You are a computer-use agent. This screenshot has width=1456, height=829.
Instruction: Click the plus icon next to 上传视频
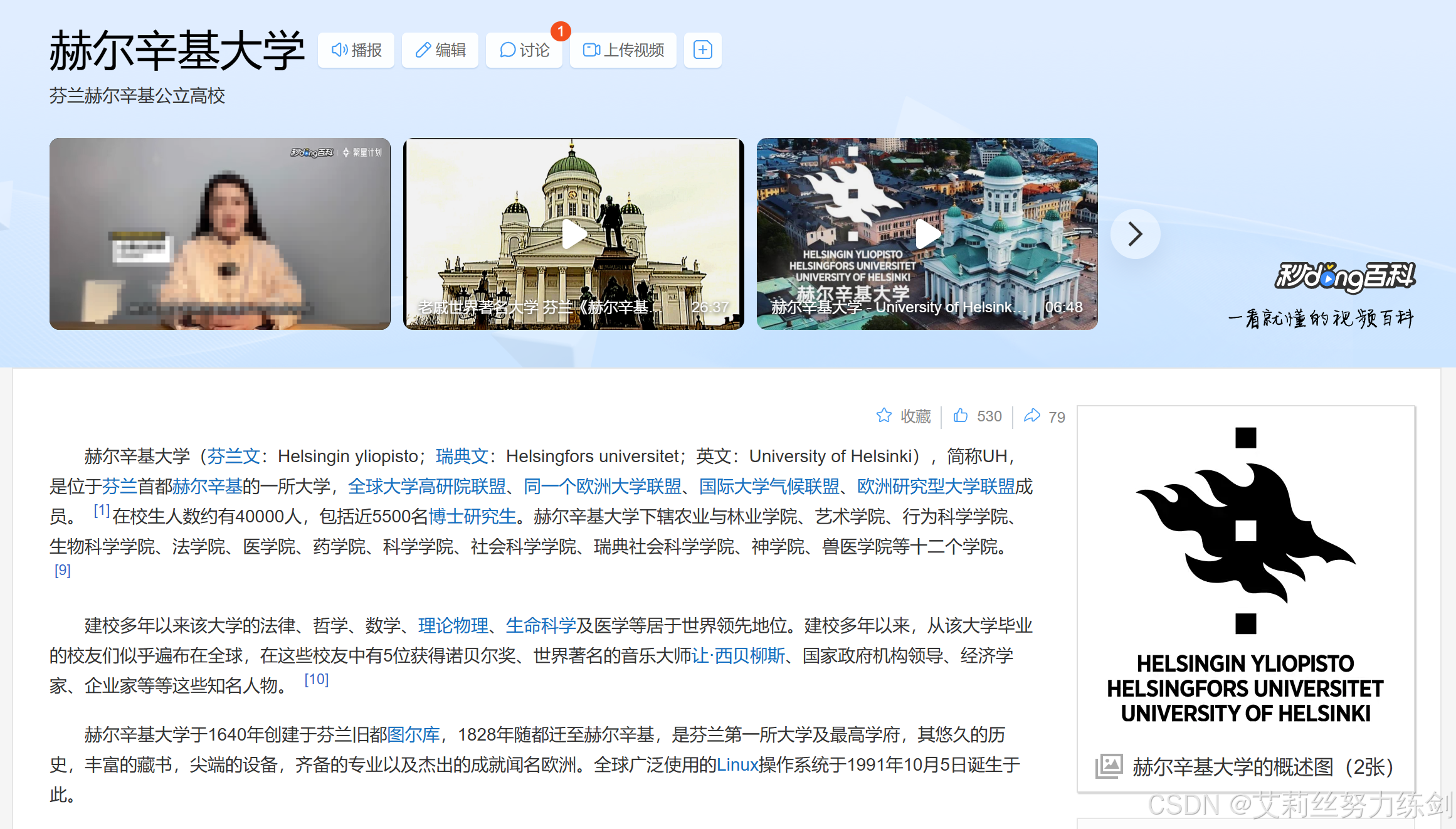(702, 50)
